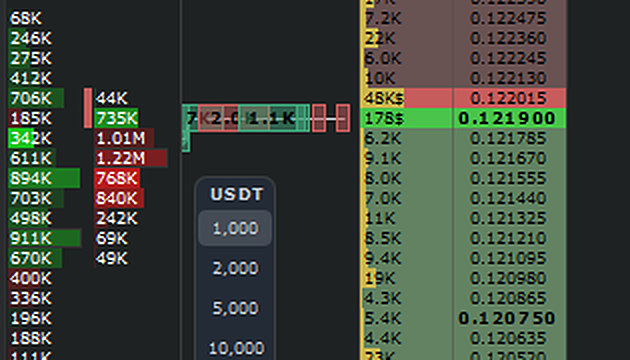This screenshot has width=630, height=360.
Task: Click the 9.1K bid volume
Action: tap(407, 158)
